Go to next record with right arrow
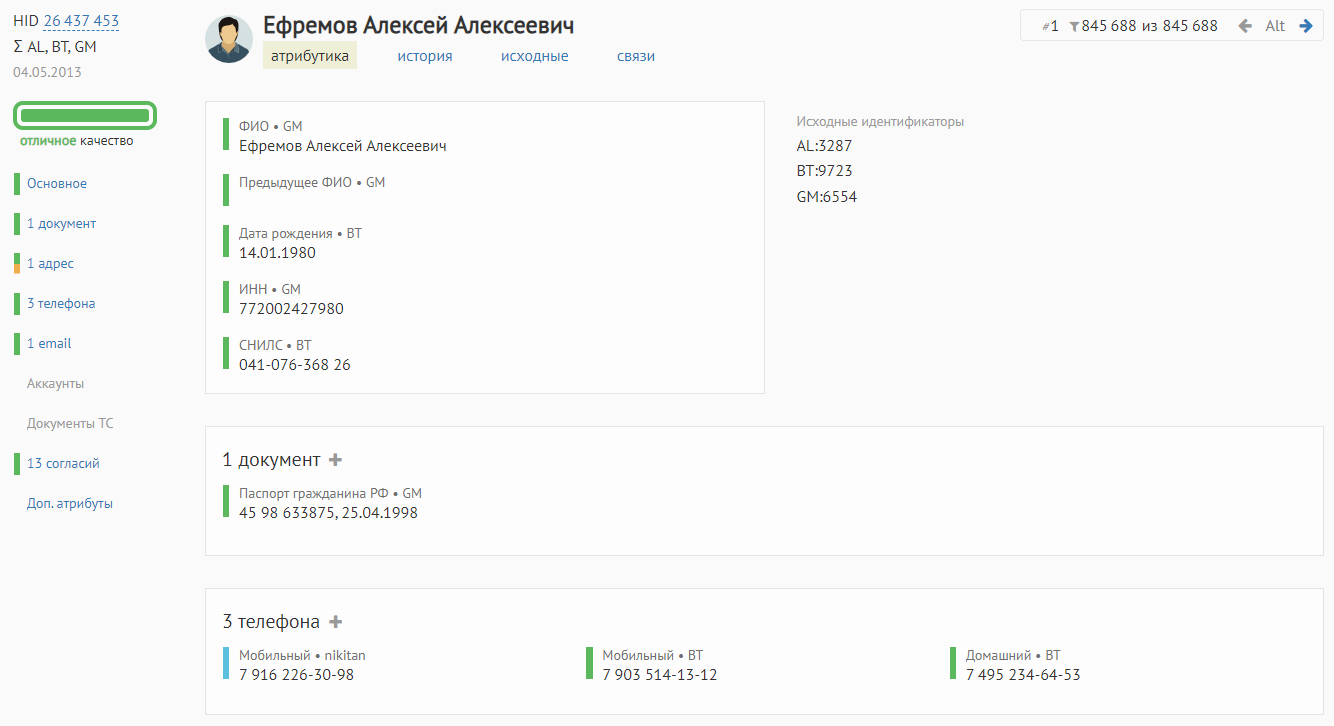The height and width of the screenshot is (726, 1334). click(x=1306, y=26)
